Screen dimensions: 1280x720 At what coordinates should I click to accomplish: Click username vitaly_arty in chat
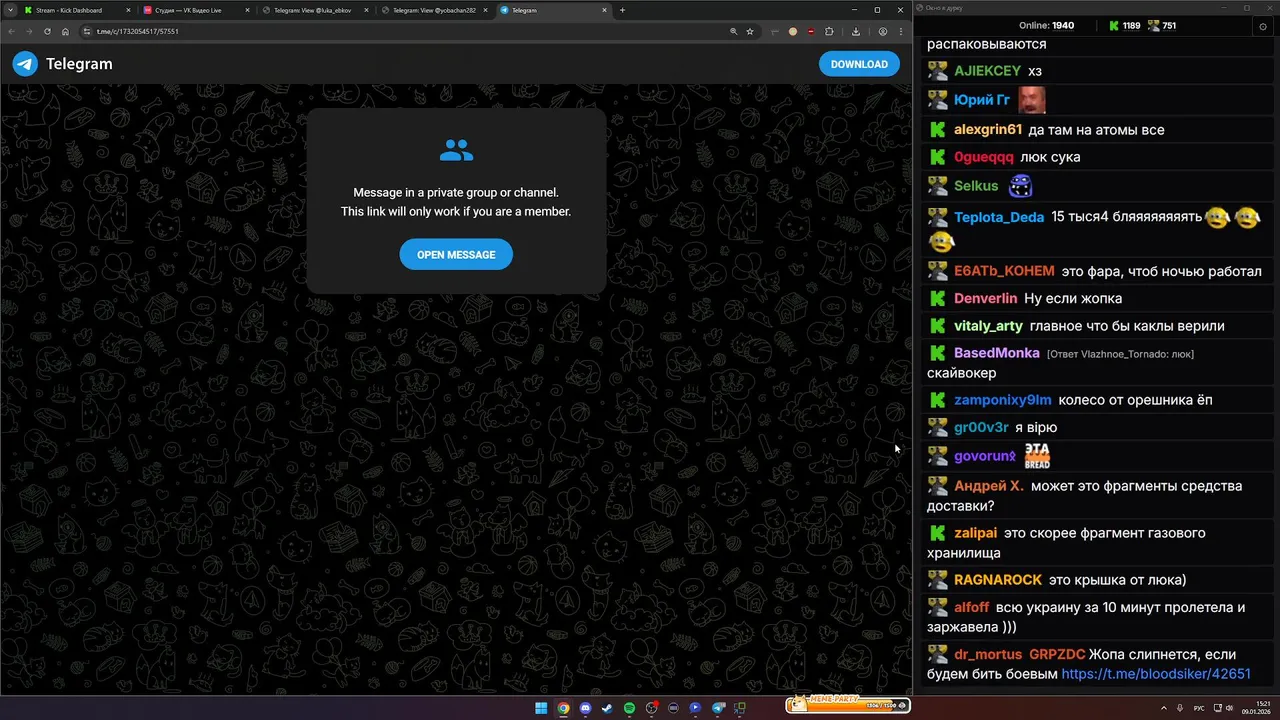click(x=988, y=326)
